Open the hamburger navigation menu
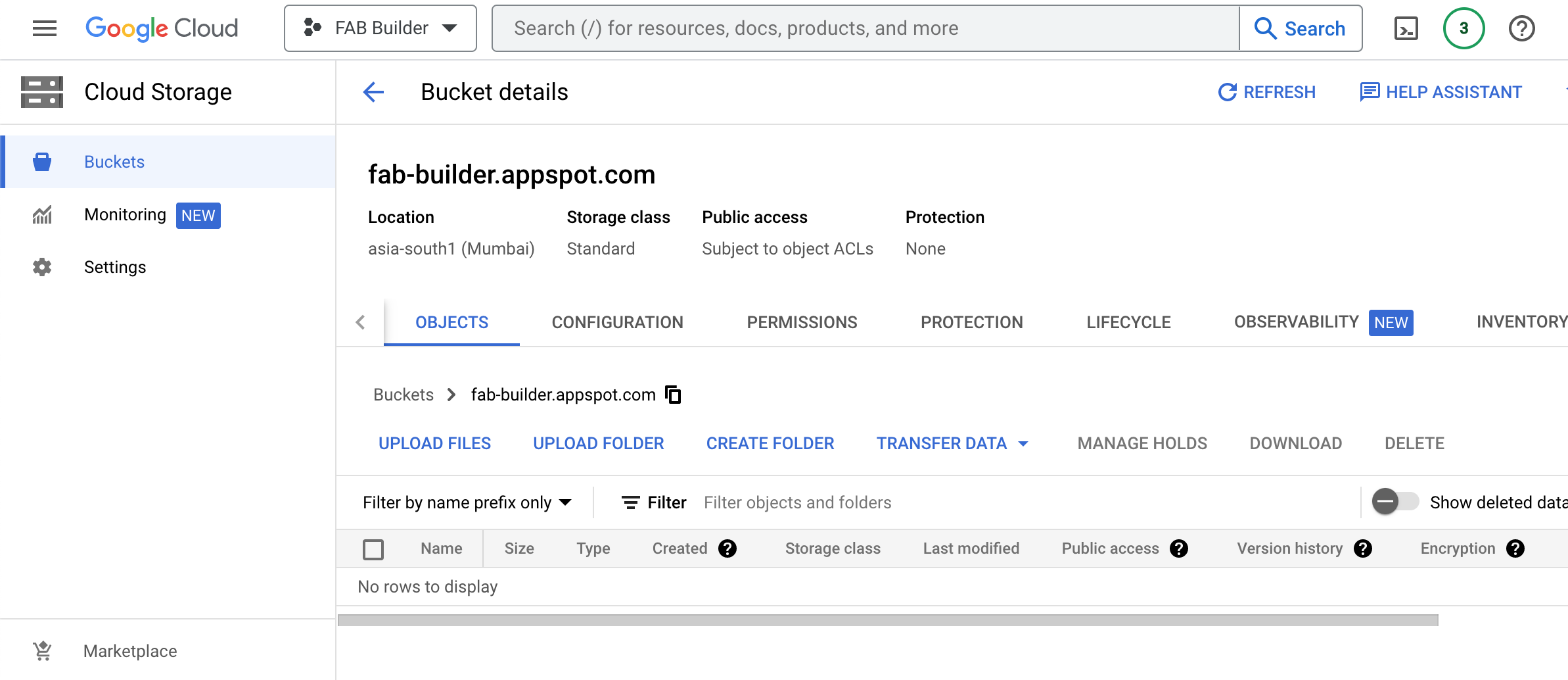1568x680 pixels. [x=45, y=28]
